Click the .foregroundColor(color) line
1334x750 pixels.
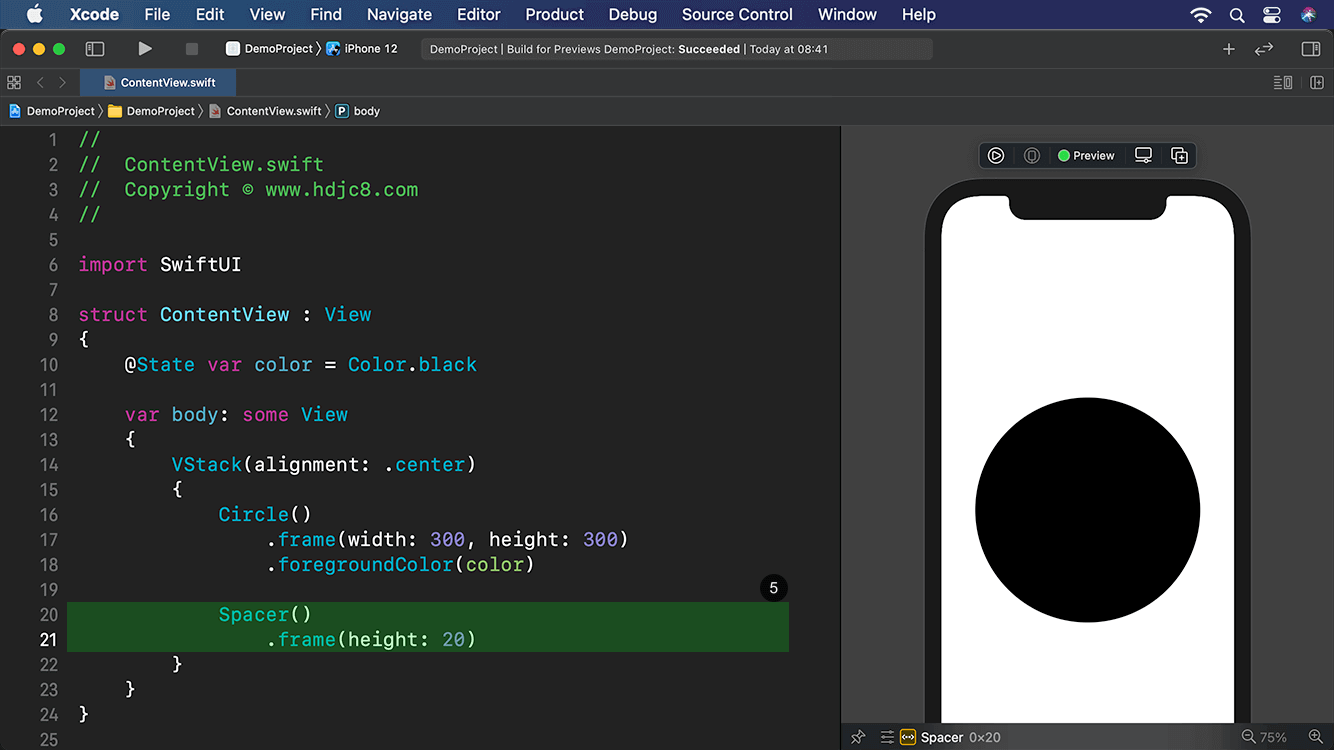[401, 564]
